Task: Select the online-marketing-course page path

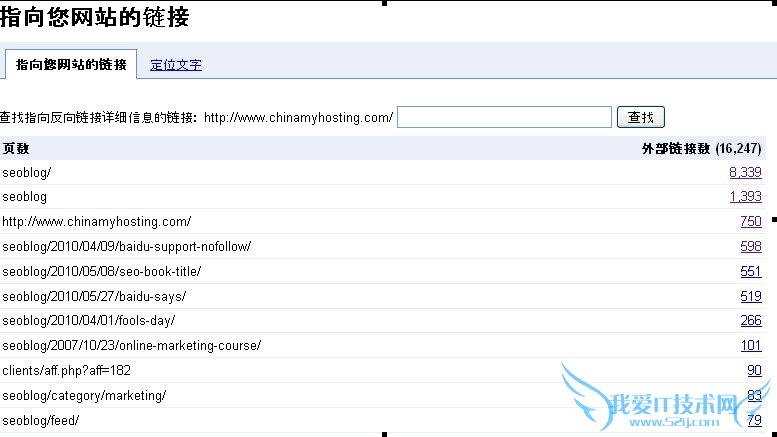Action: (x=132, y=345)
